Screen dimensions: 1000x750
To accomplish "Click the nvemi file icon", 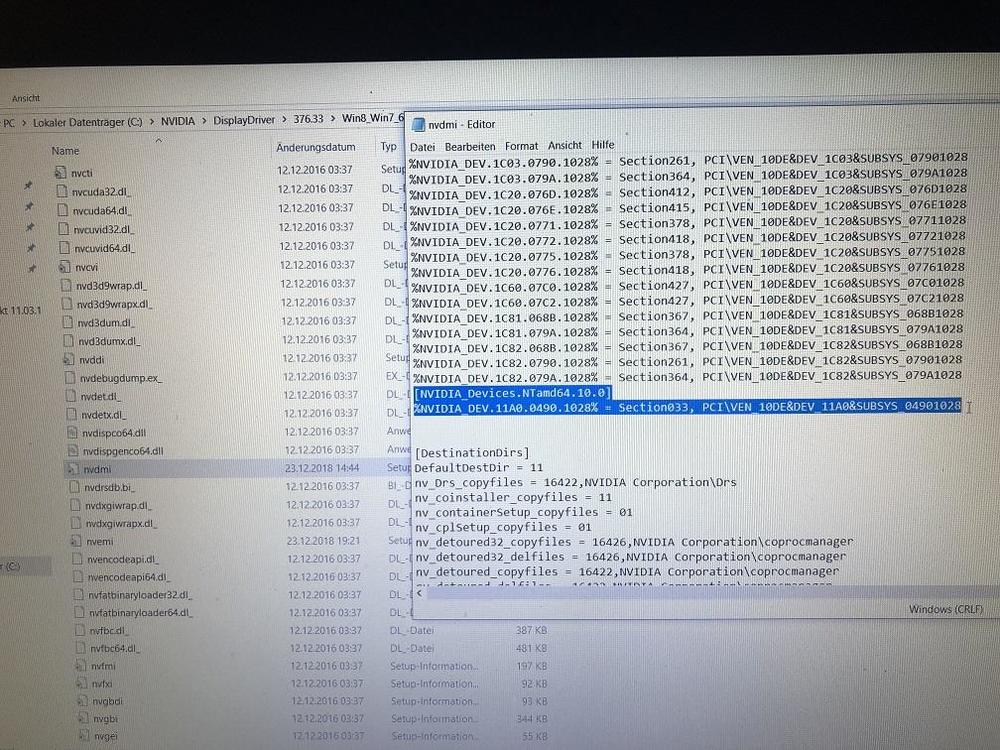I will [x=77, y=540].
